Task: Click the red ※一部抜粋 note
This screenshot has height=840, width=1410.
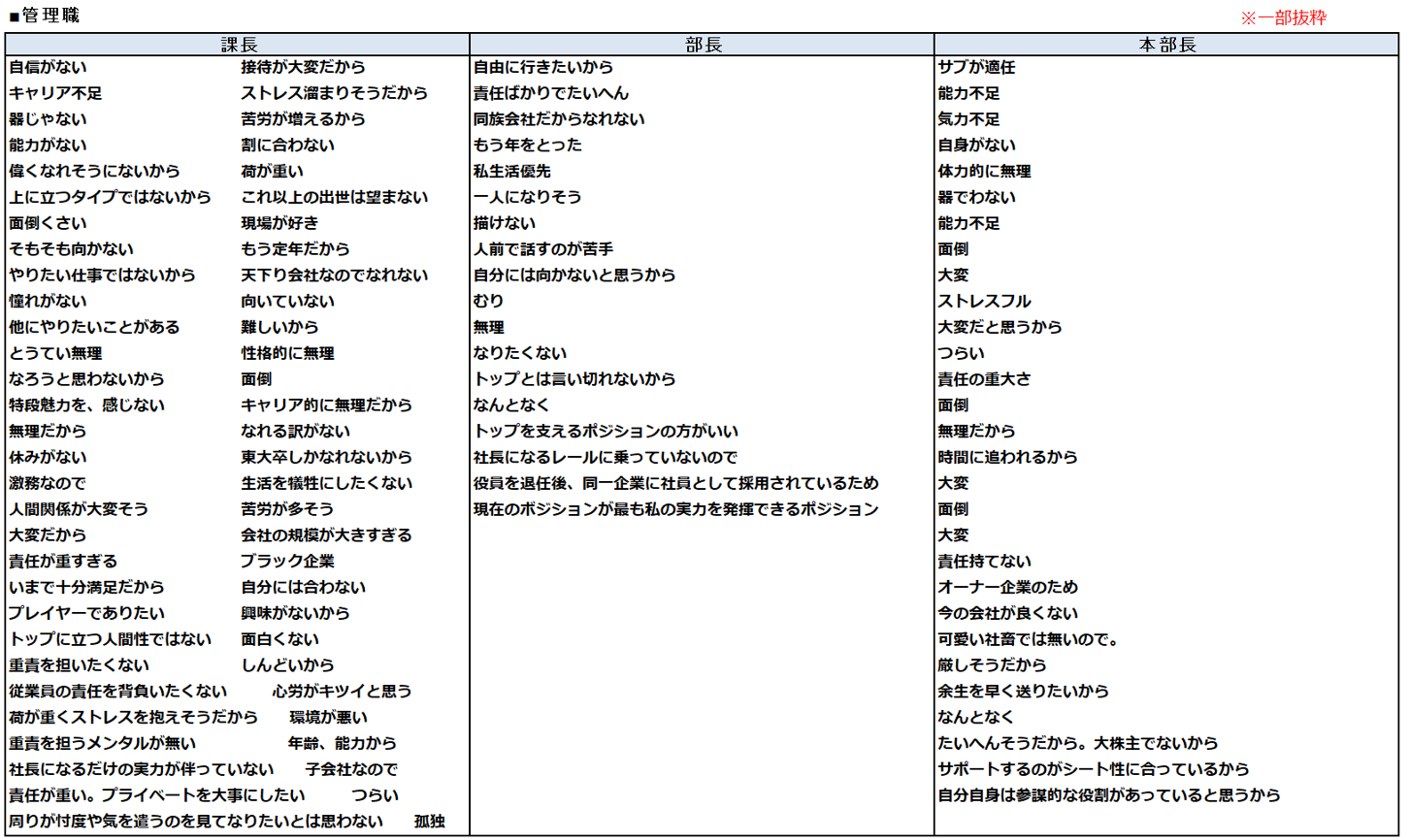Action: 1284,17
